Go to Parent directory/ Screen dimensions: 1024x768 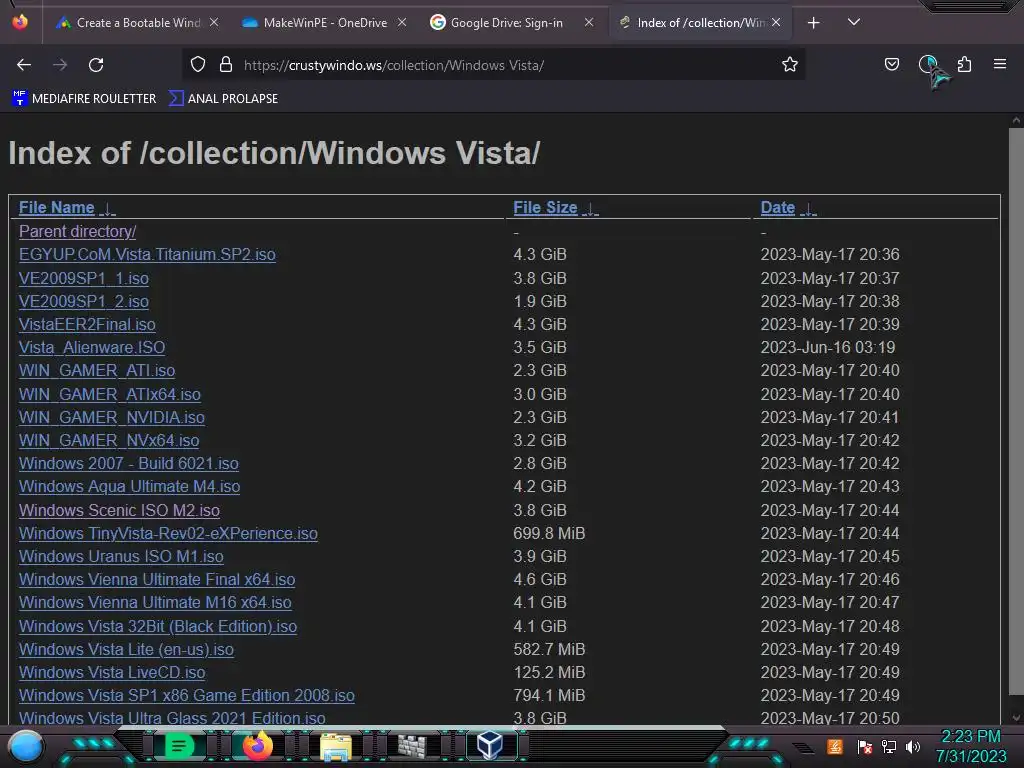[x=77, y=232]
